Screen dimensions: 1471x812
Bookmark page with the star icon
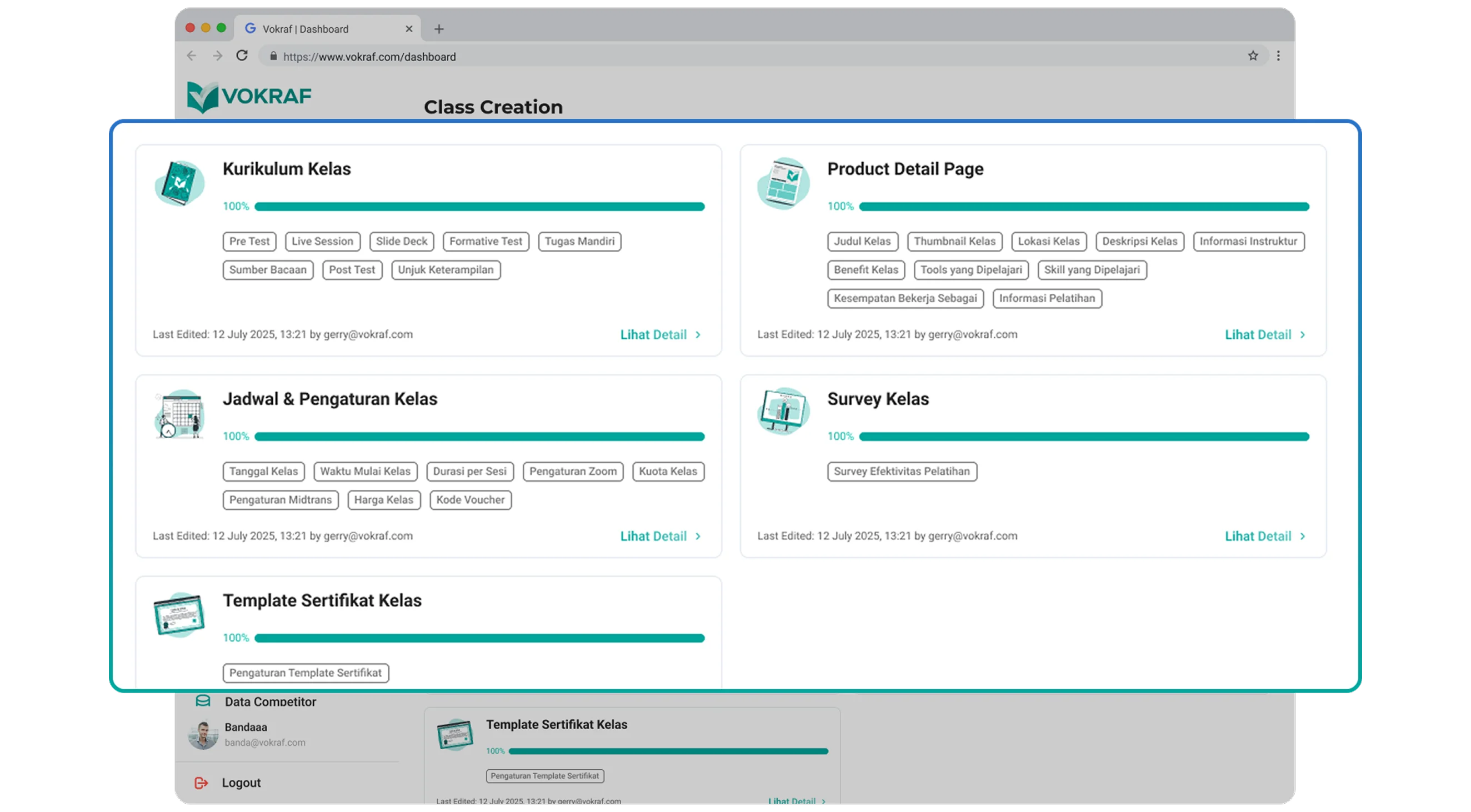1253,56
